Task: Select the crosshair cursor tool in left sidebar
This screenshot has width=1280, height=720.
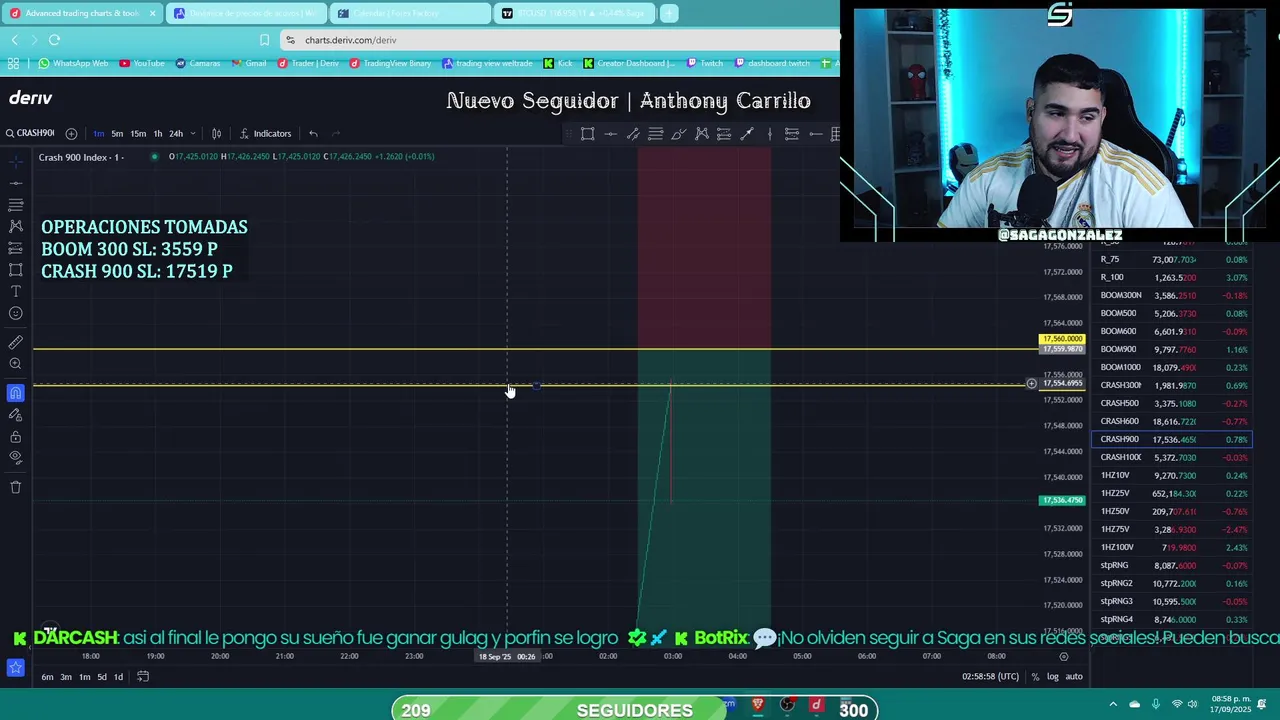Action: 15,160
